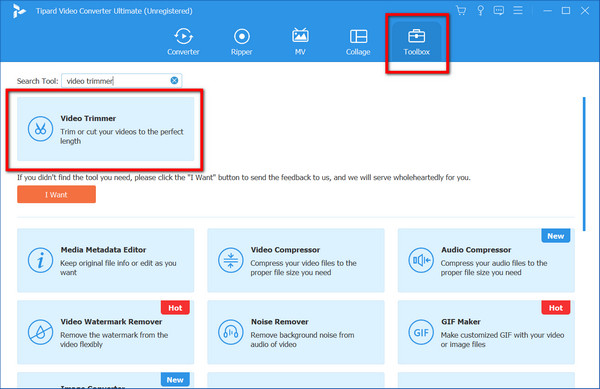The width and height of the screenshot is (600, 389).
Task: Maximize the Tipard window
Action: pyautogui.click(x=566, y=11)
